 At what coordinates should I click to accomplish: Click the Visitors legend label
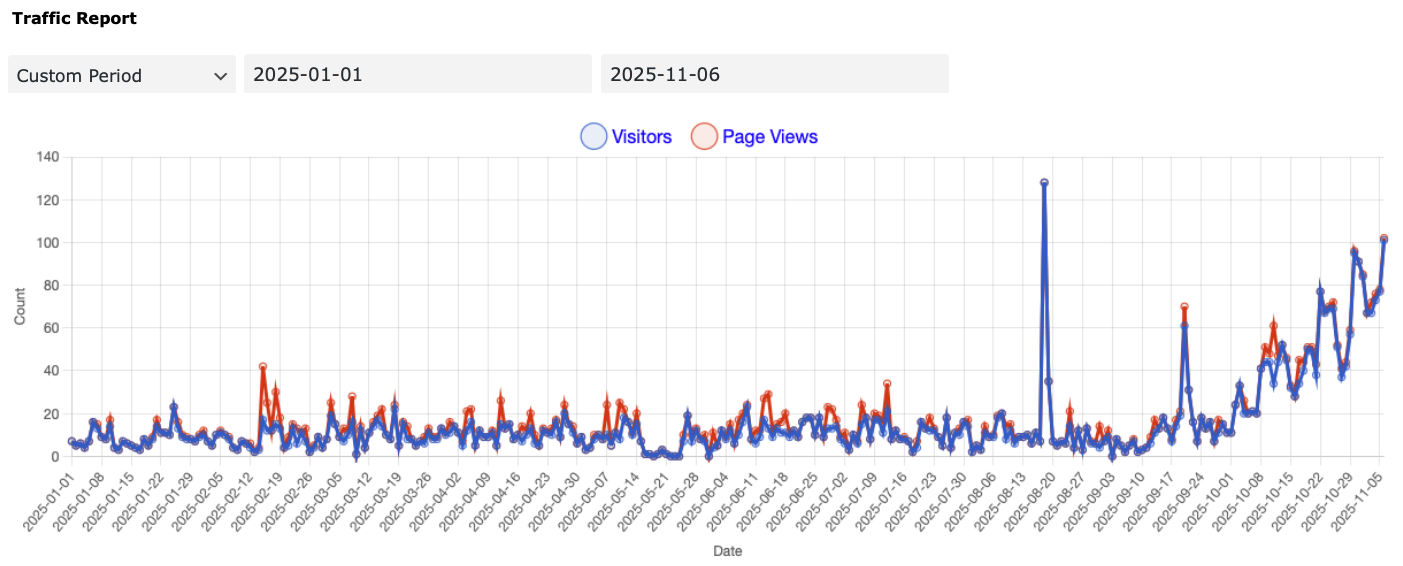[x=641, y=137]
